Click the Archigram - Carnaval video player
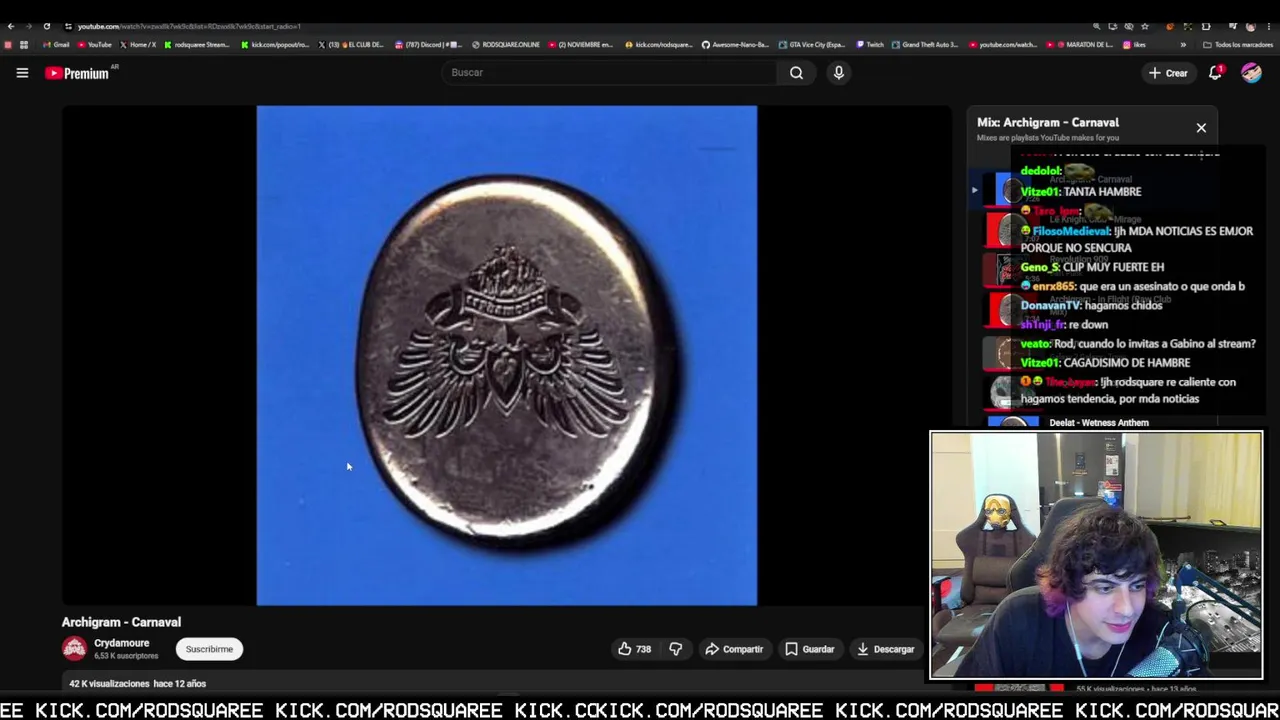 click(507, 355)
